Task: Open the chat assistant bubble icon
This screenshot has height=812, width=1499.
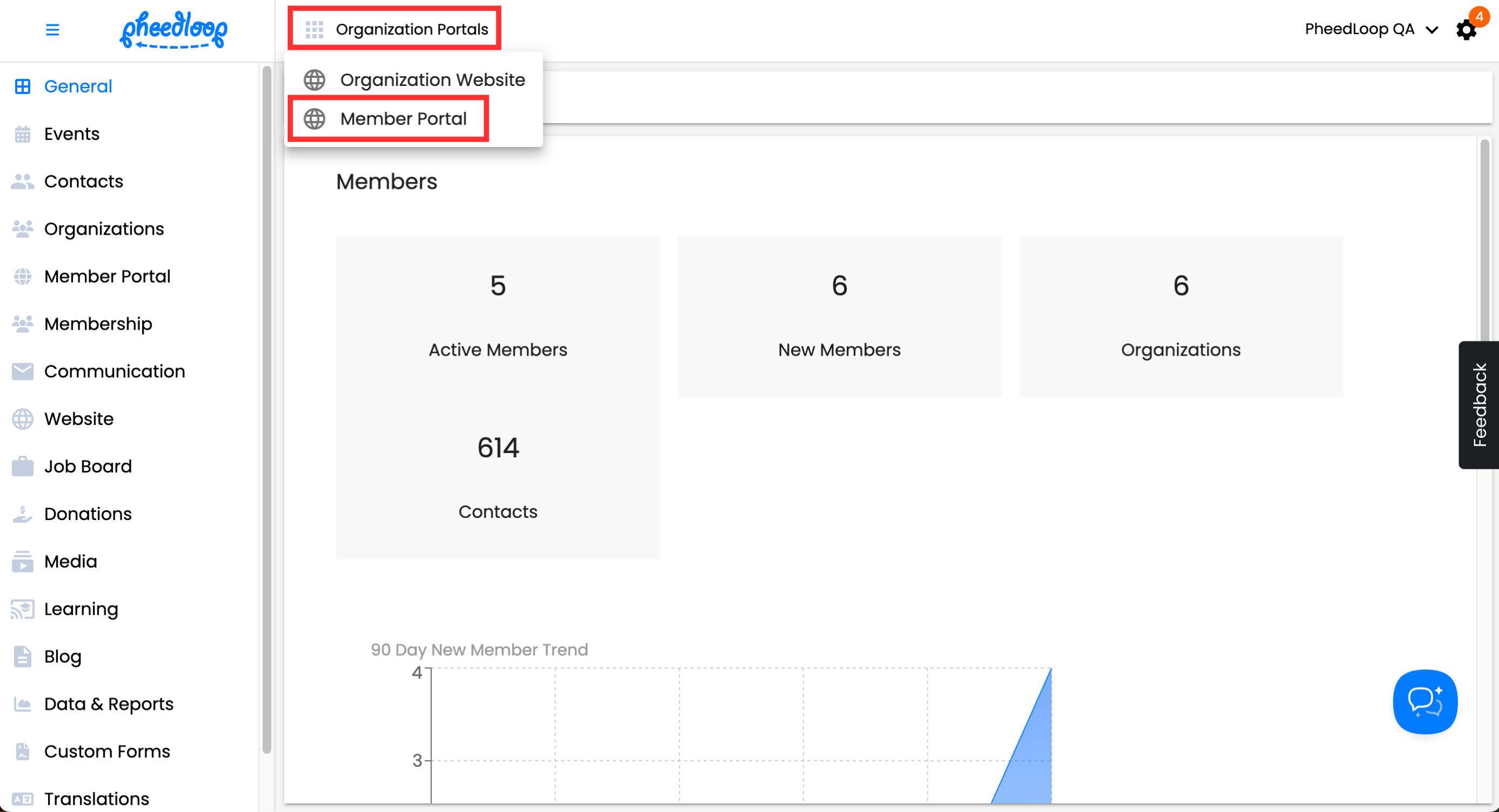Action: (x=1424, y=702)
